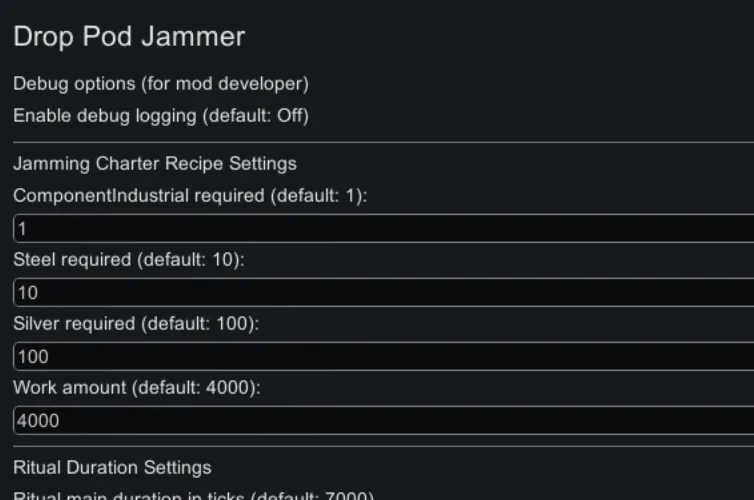Click into the Work amount input field
This screenshot has height=500, width=754.
[380, 421]
